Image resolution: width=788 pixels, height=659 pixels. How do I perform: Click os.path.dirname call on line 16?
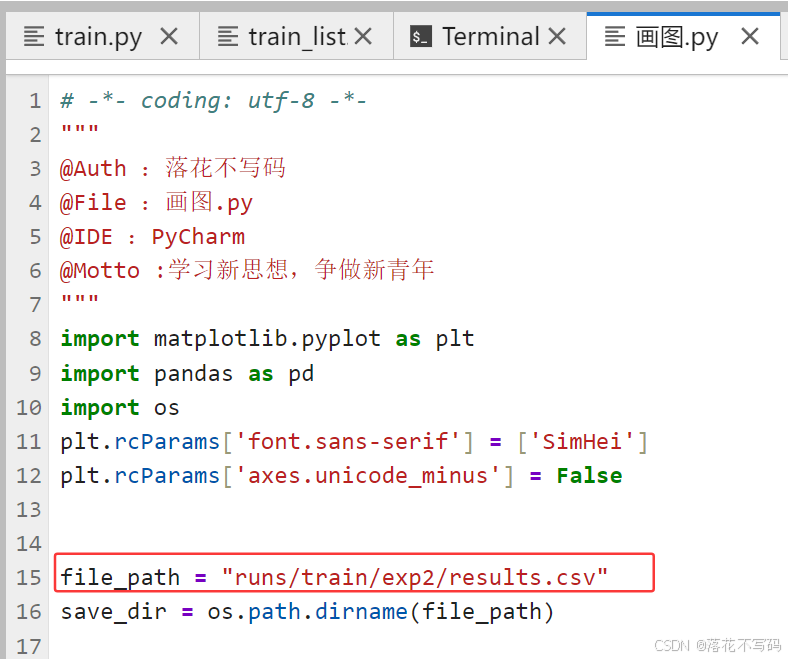(x=308, y=612)
